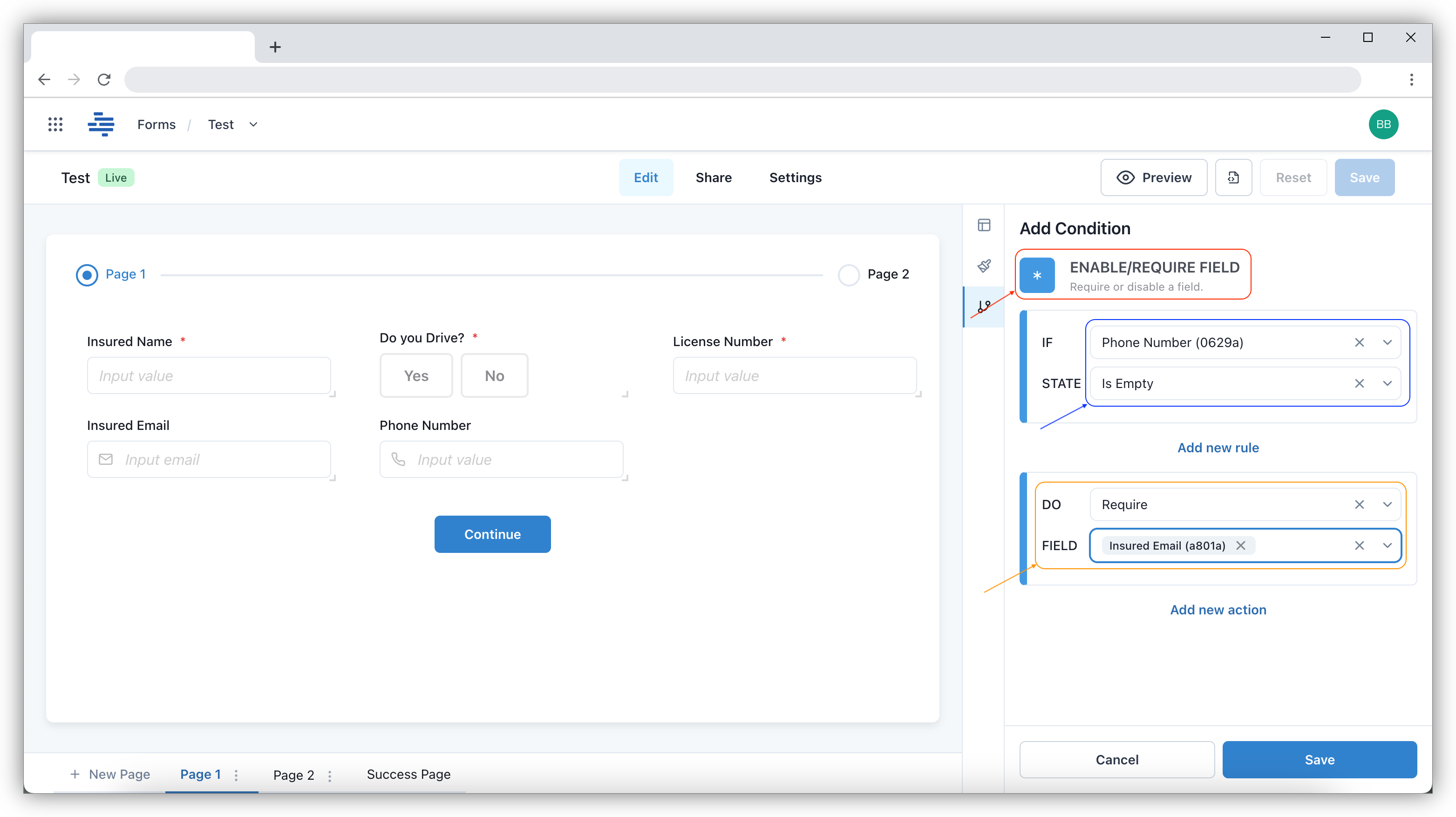Image resolution: width=1456 pixels, height=817 pixels.
Task: Choose Yes for Do you Drive
Action: pyautogui.click(x=416, y=376)
